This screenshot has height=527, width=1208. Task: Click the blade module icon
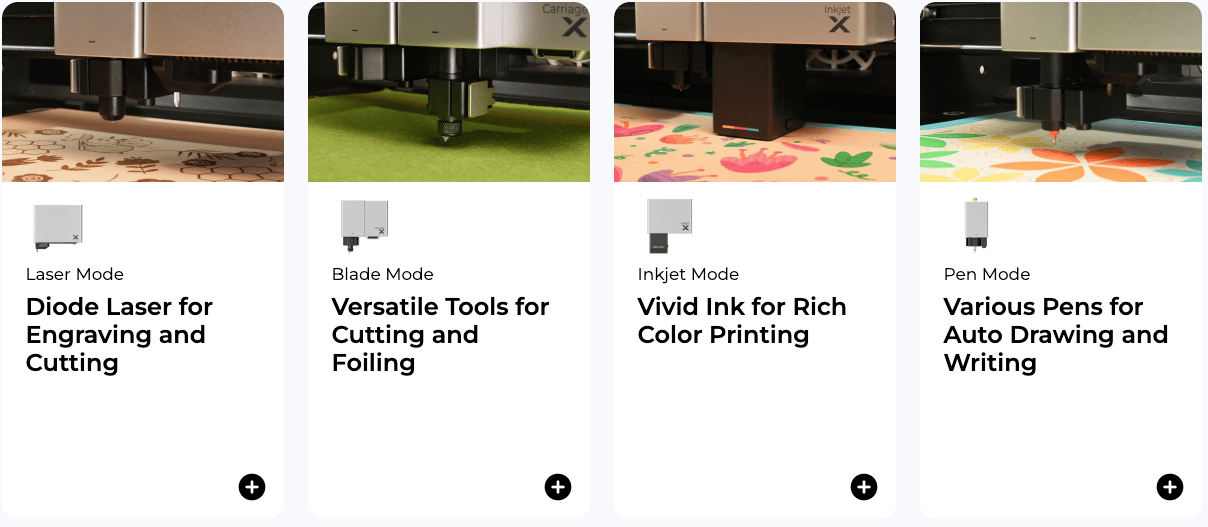tap(364, 224)
